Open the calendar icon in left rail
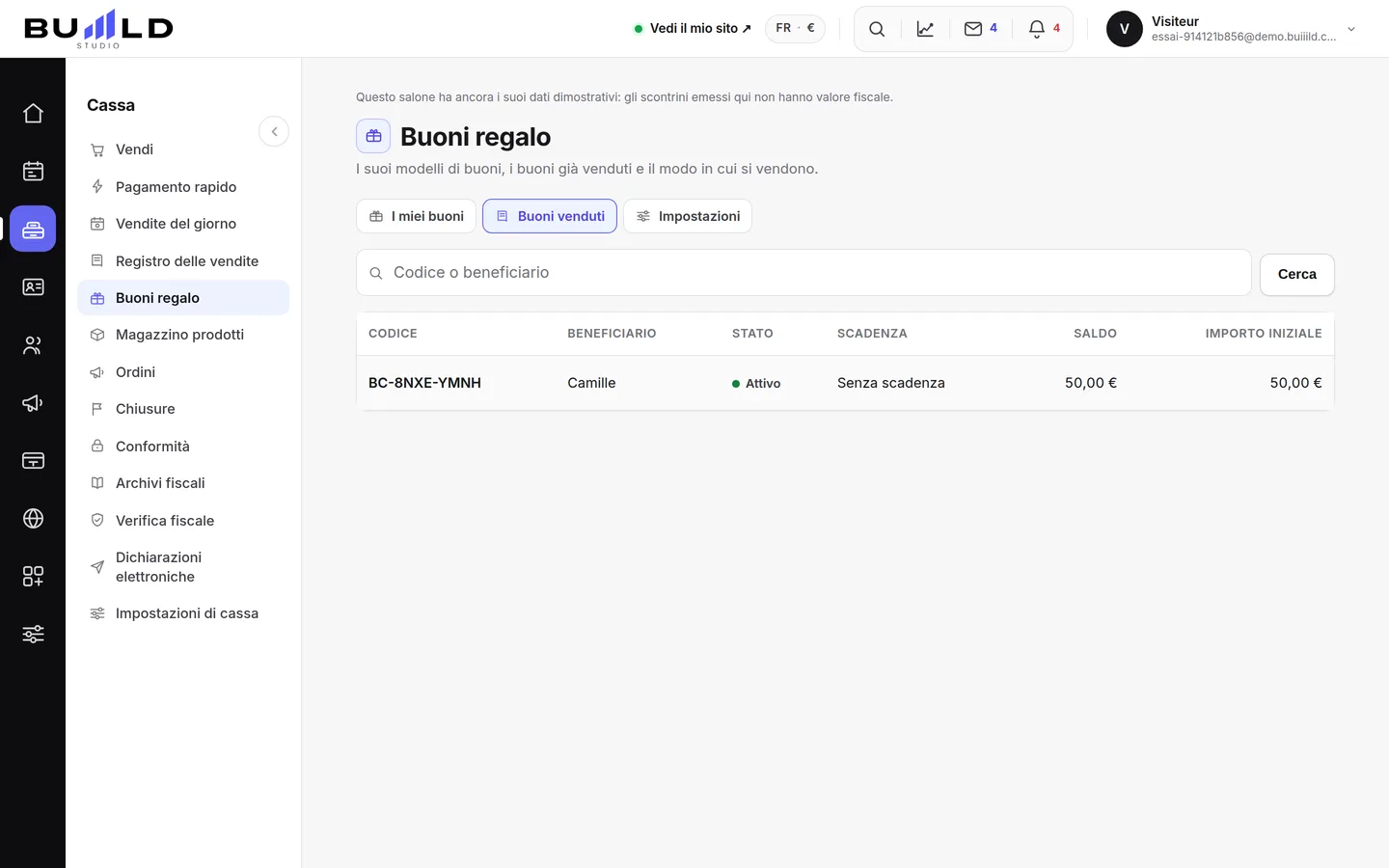Viewport: 1389px width, 868px height. (33, 171)
